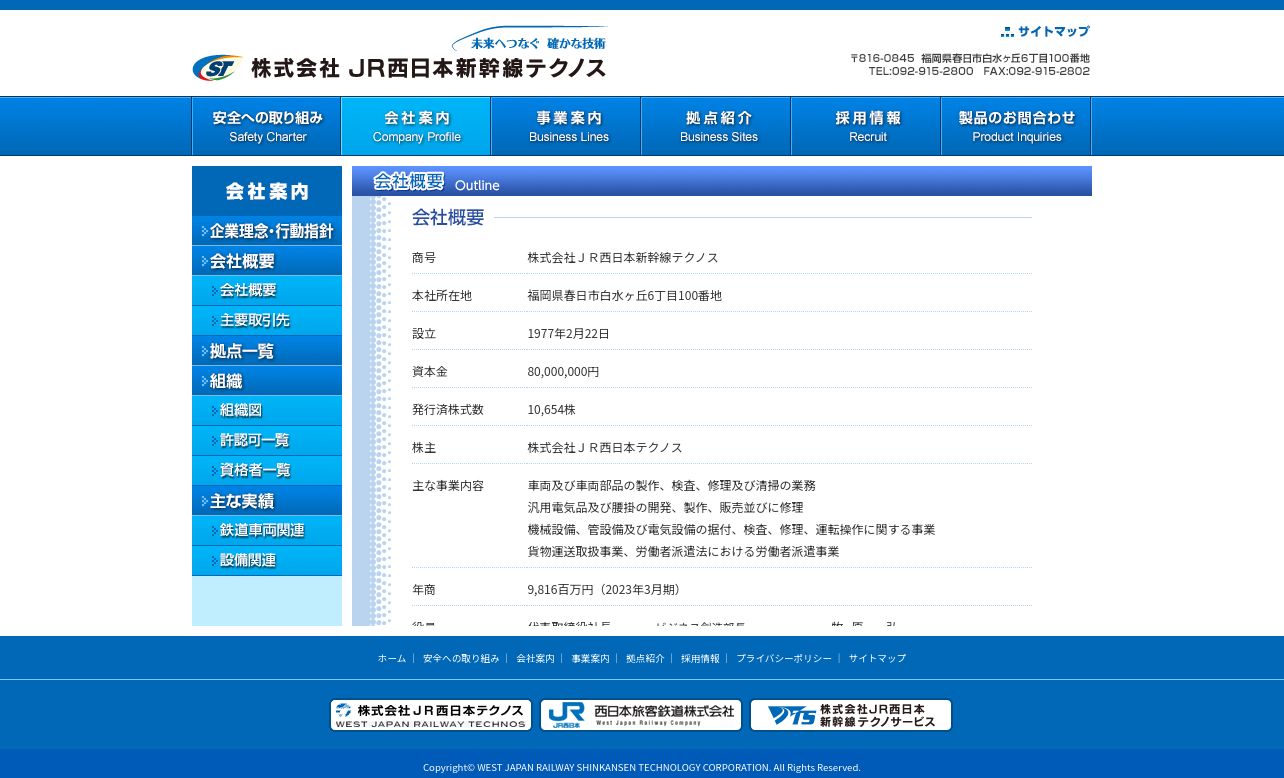Click the 拠点紹介 footer link
Screen dimensions: 1284x778
pyautogui.click(x=645, y=658)
